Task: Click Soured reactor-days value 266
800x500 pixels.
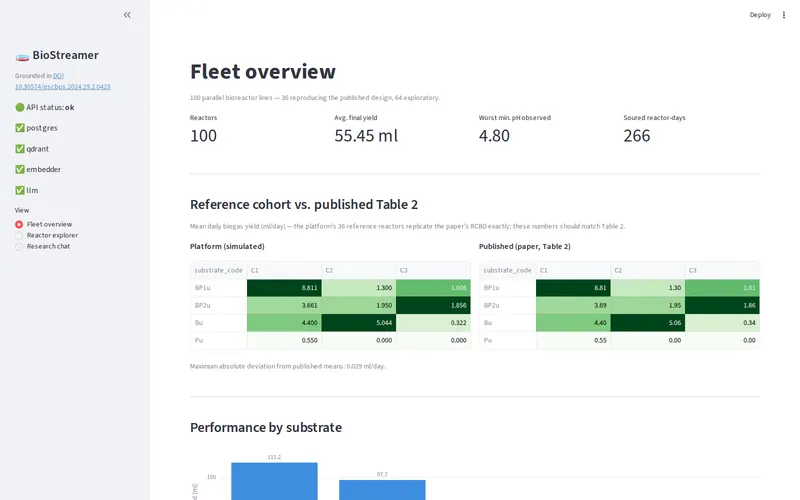Action: click(637, 136)
